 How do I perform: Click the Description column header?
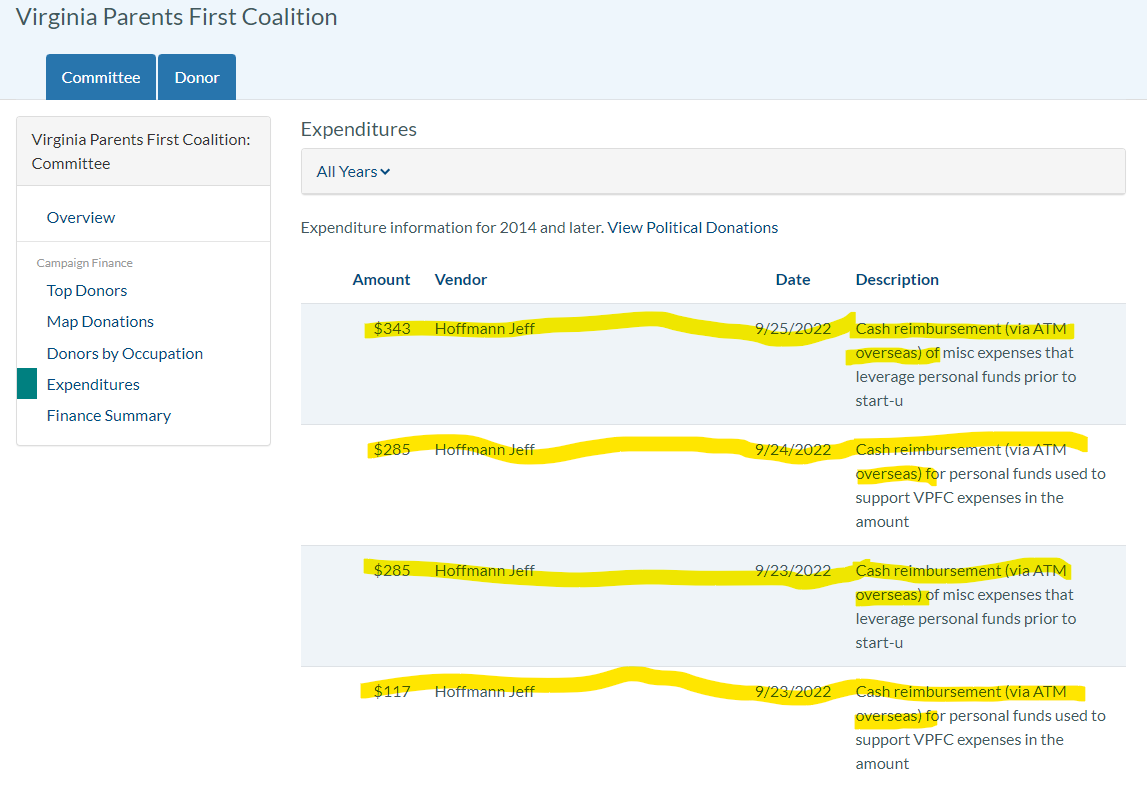point(897,279)
